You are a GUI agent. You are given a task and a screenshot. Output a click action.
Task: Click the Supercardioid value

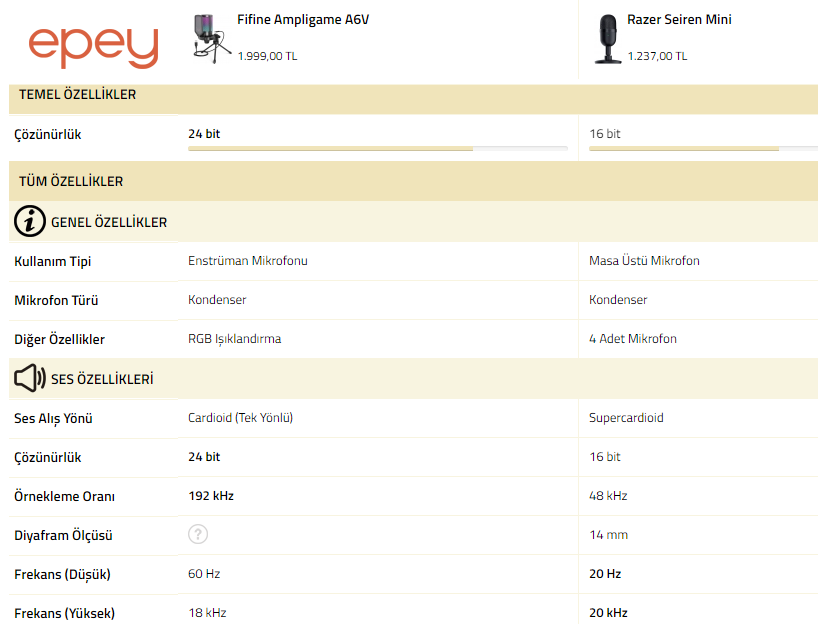click(626, 418)
